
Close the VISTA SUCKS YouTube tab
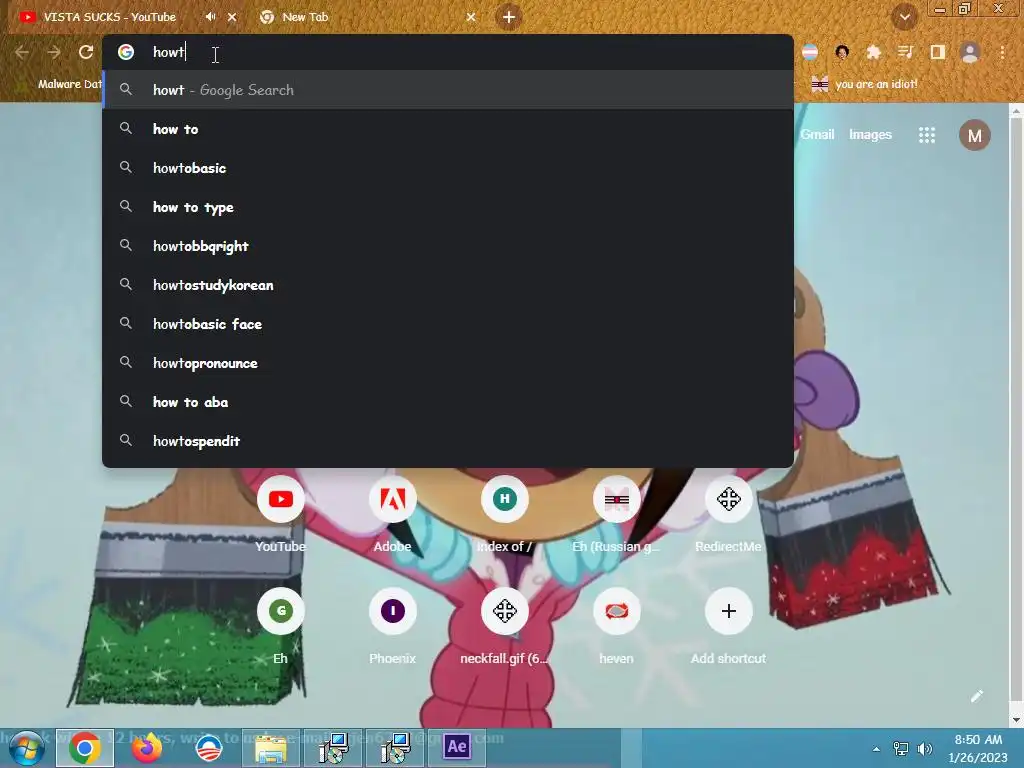(232, 17)
